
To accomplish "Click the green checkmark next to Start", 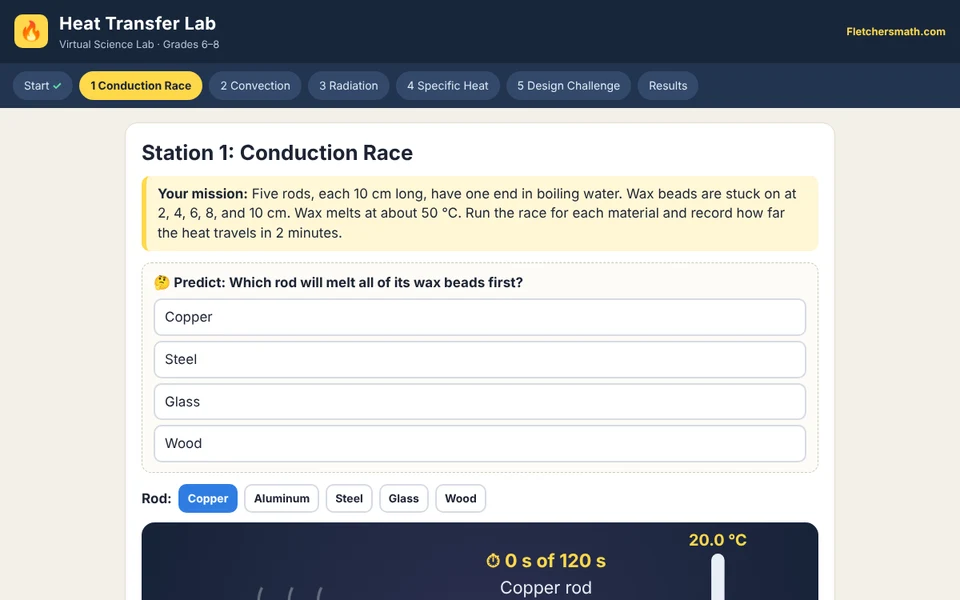I will pos(57,86).
